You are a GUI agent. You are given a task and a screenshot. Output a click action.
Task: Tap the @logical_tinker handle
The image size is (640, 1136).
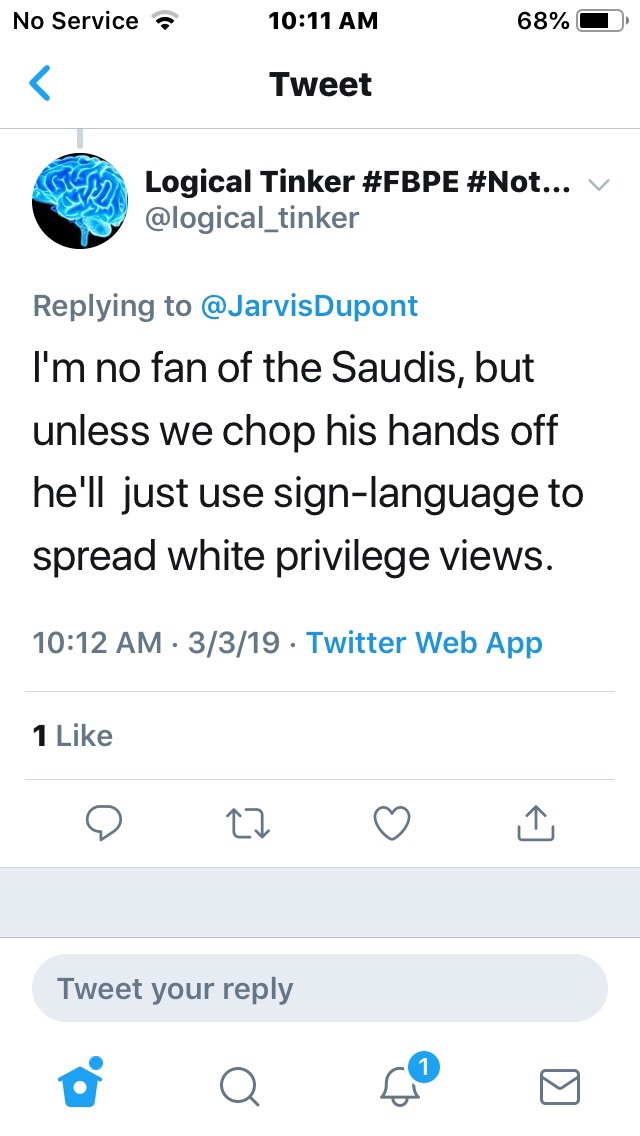tap(252, 217)
